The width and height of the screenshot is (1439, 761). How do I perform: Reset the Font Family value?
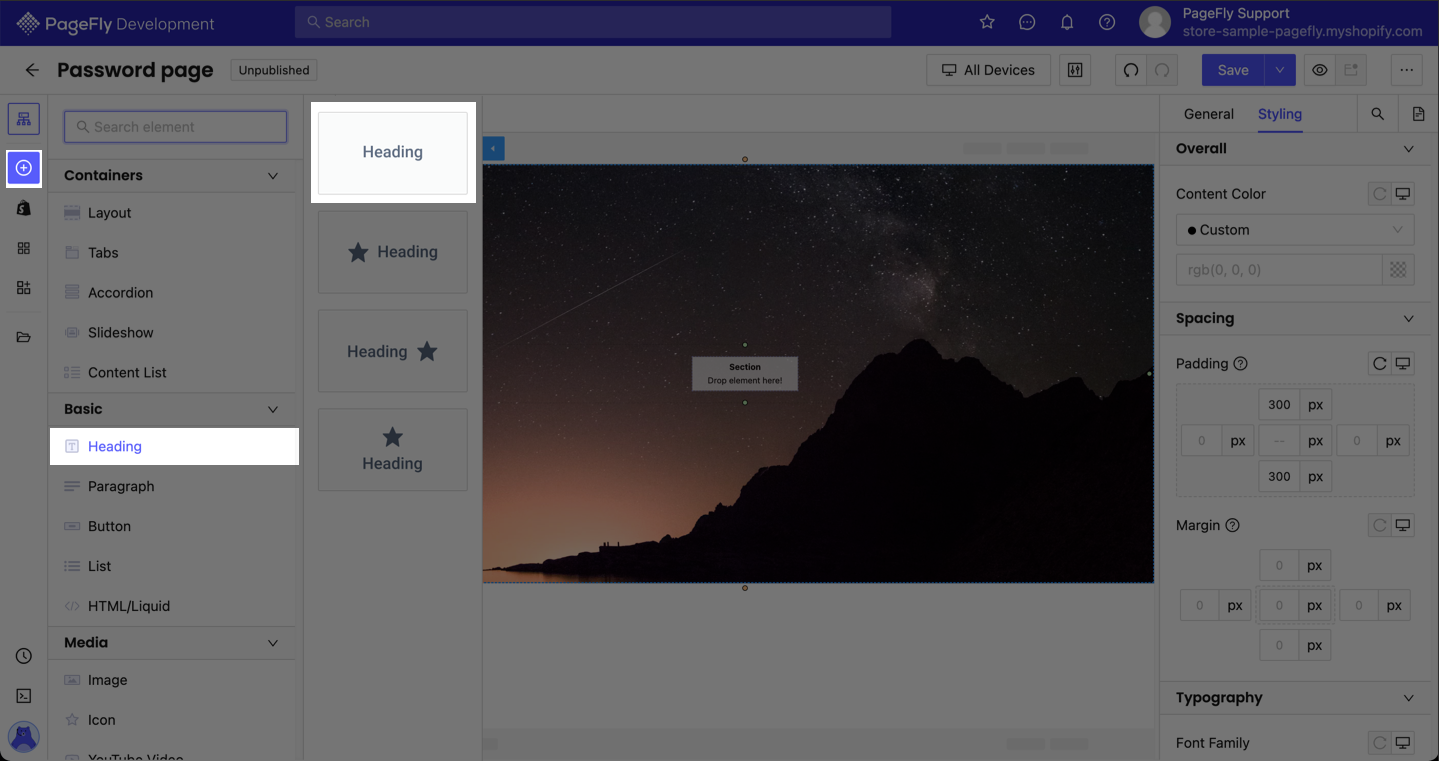click(x=1380, y=743)
